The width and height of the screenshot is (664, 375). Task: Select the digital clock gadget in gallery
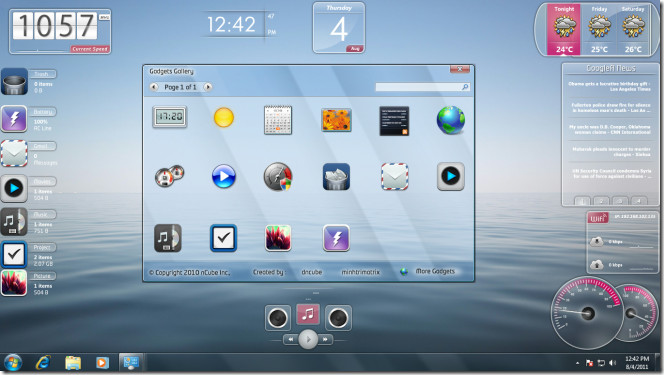(169, 117)
